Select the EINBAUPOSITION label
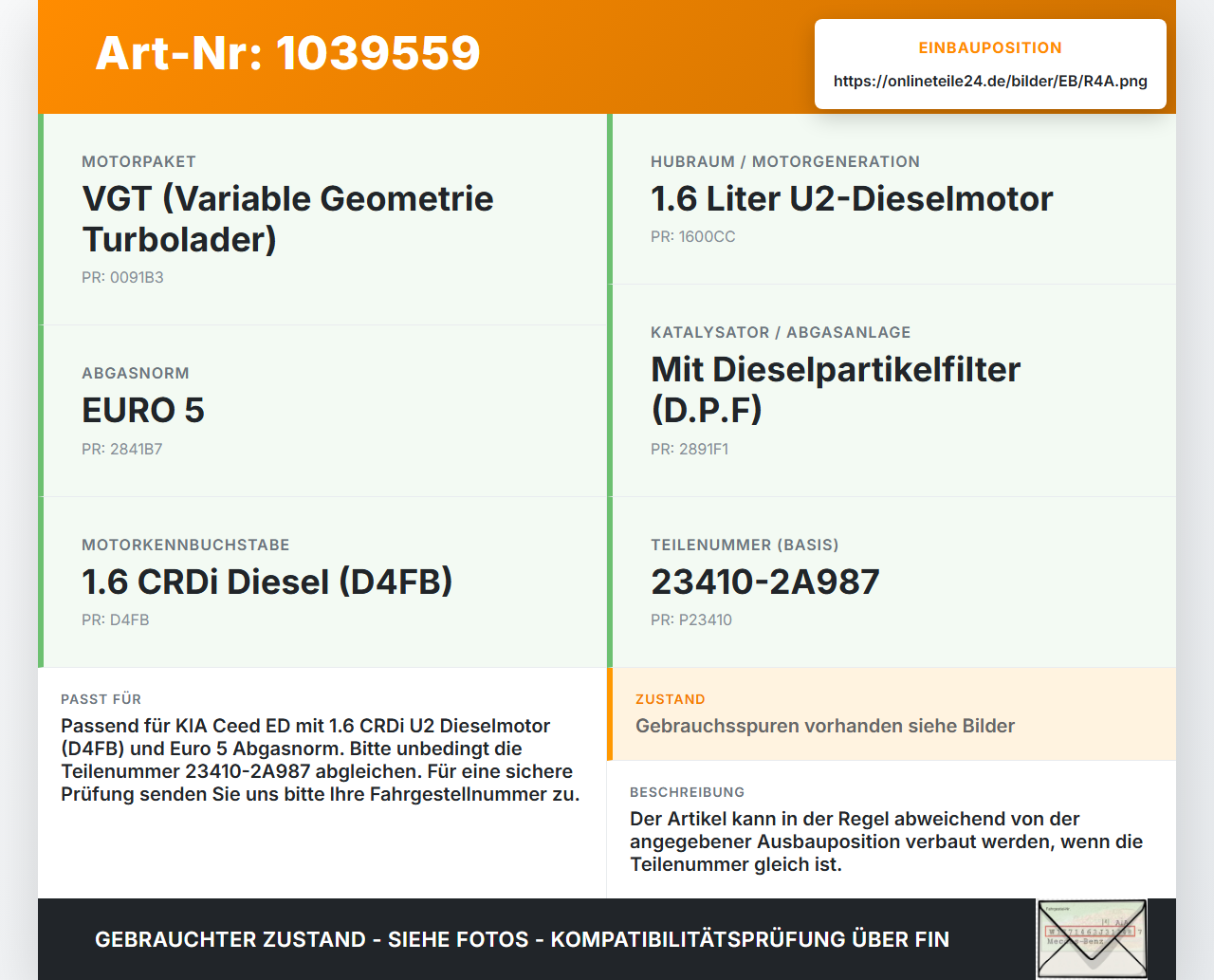The image size is (1214, 980). coord(990,48)
